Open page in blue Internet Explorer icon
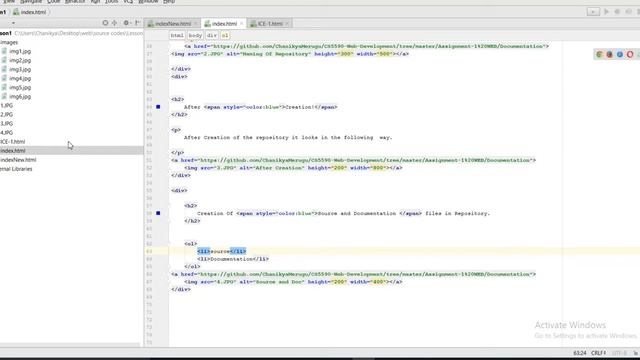Viewport: 640px width, 360px height. 620,54
